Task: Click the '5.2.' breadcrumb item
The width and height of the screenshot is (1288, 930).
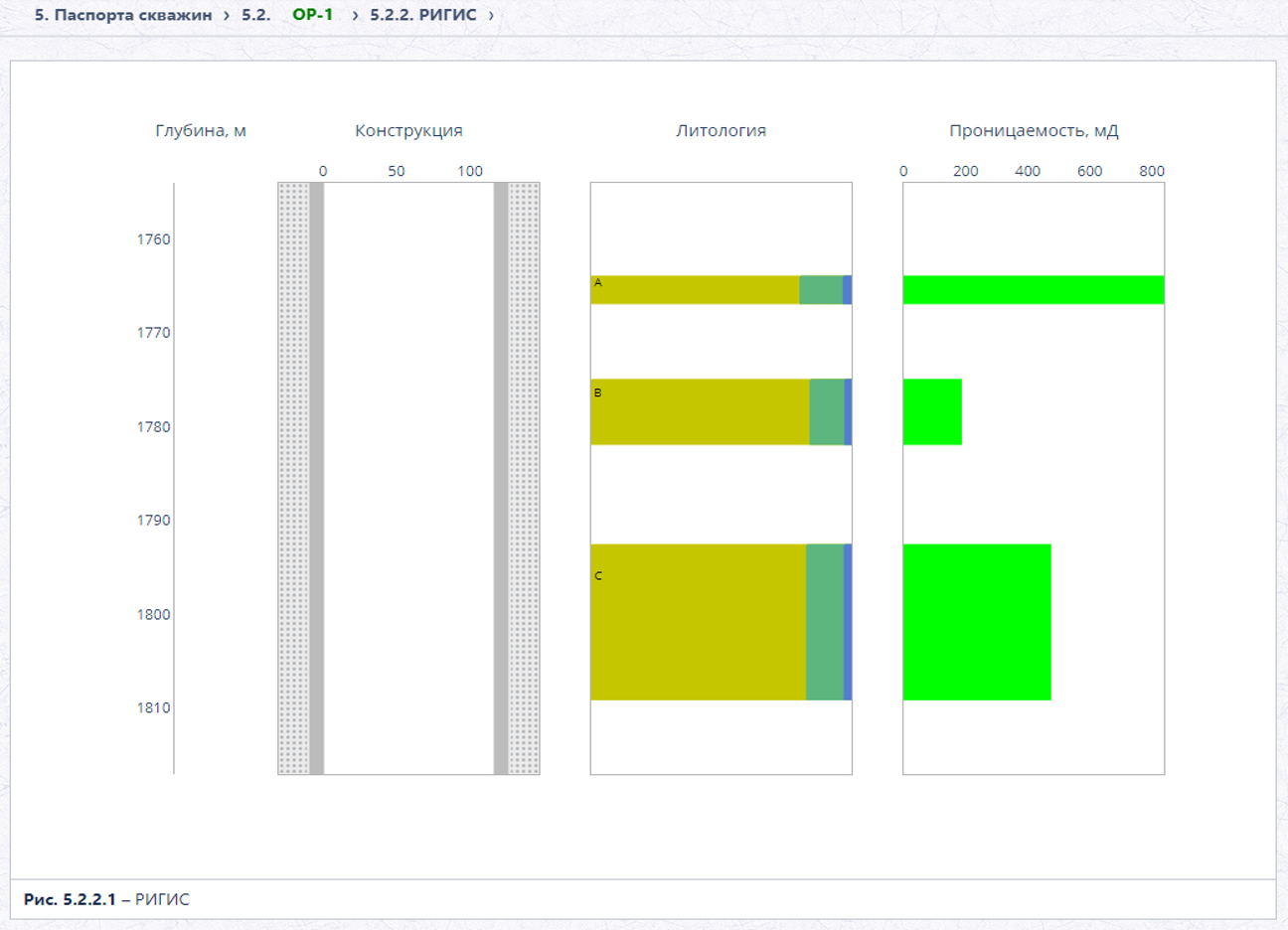Action: (256, 15)
